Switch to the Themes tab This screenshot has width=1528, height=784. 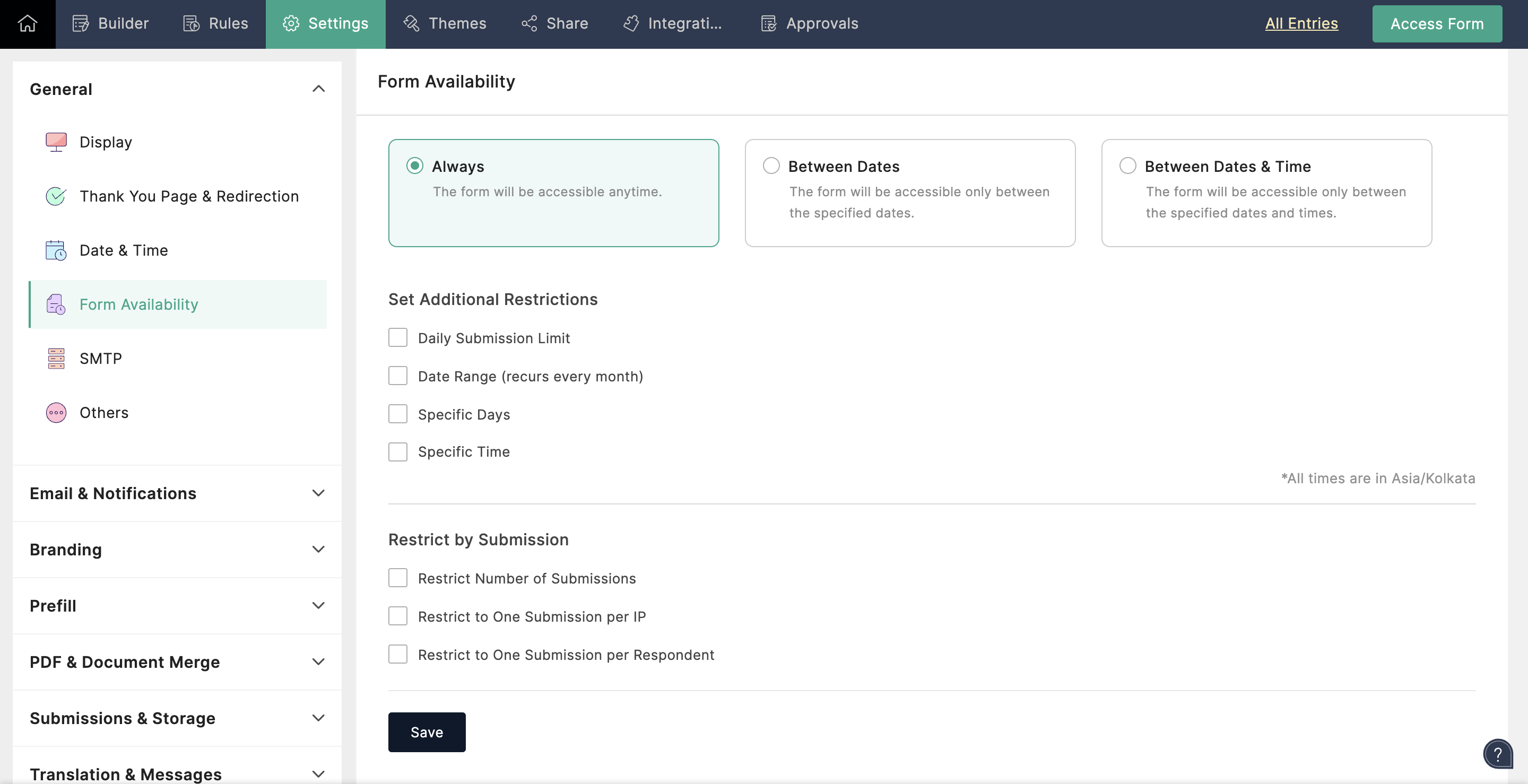click(x=445, y=24)
